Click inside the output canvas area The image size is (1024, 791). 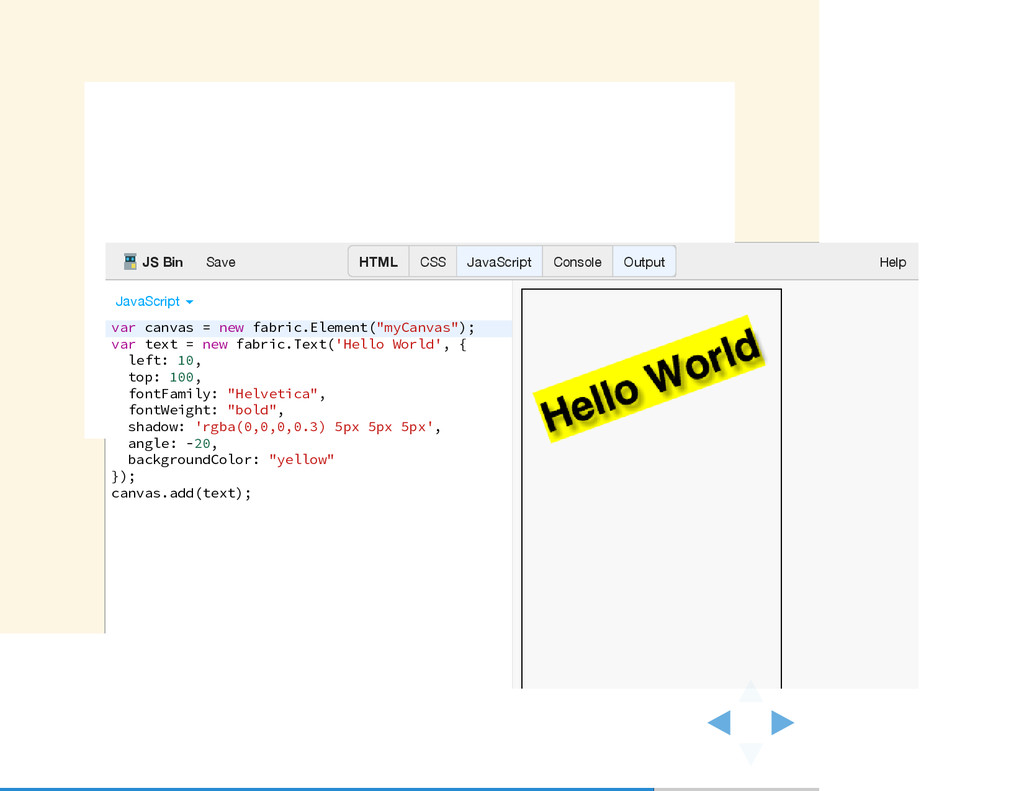650,550
